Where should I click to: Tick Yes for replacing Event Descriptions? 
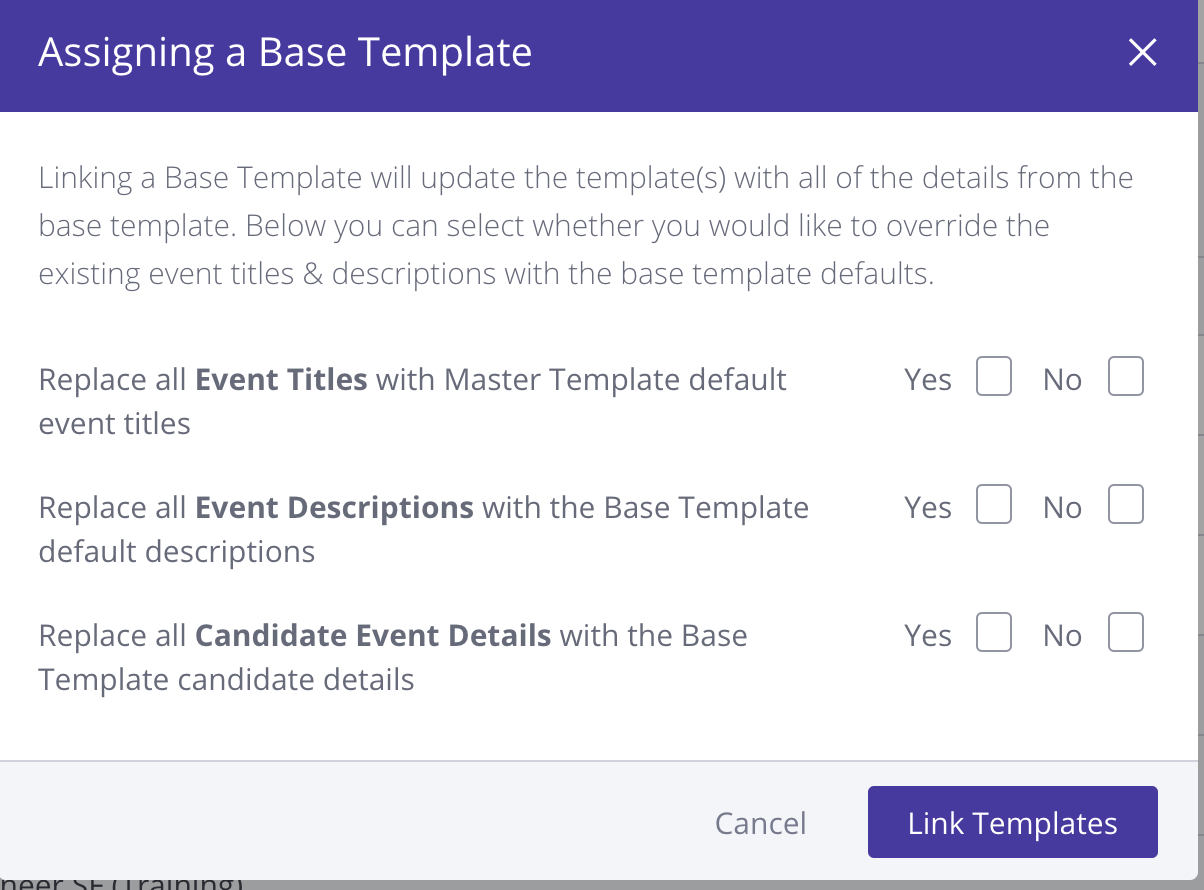[x=994, y=506]
